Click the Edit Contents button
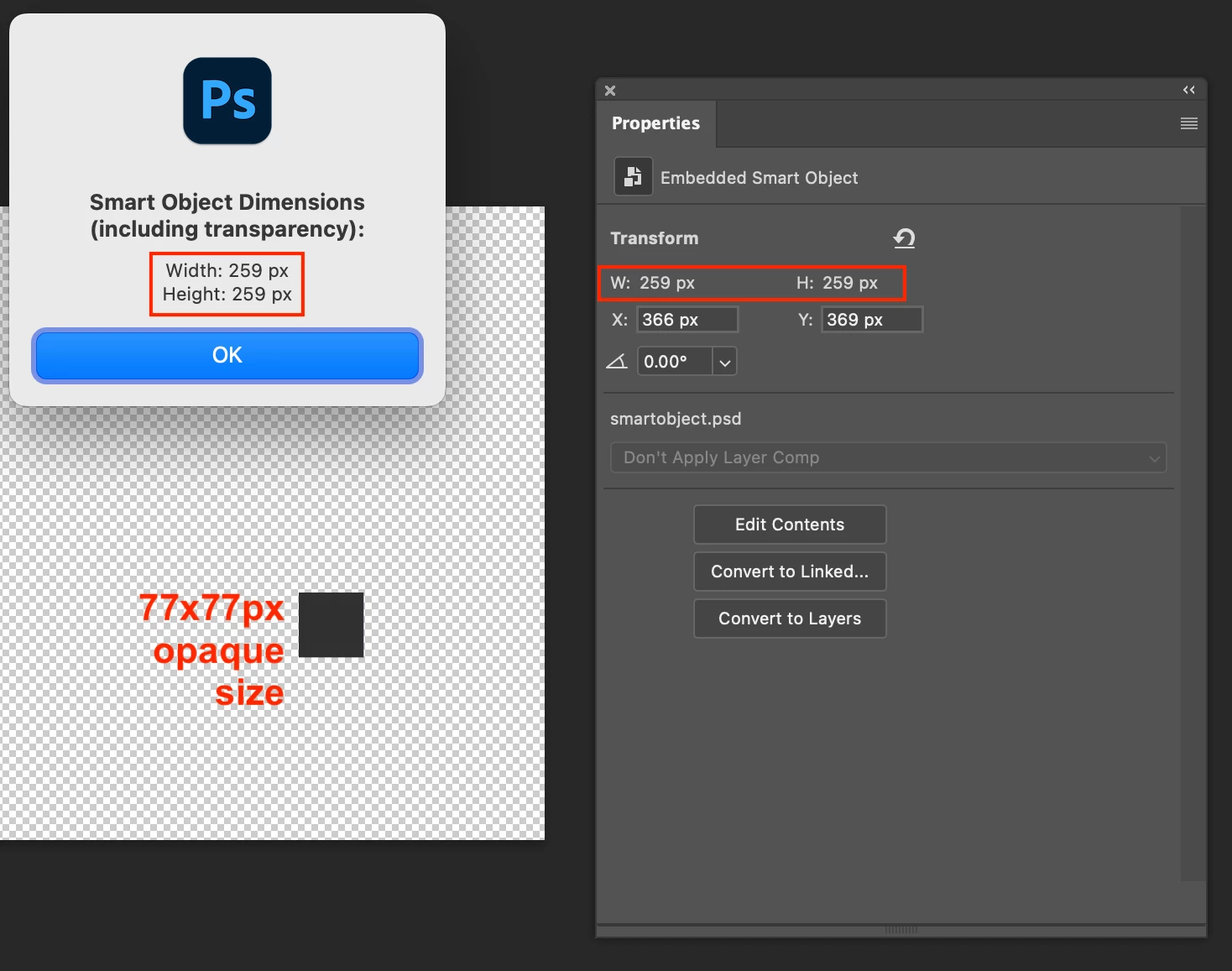Image resolution: width=1232 pixels, height=971 pixels. [x=790, y=525]
